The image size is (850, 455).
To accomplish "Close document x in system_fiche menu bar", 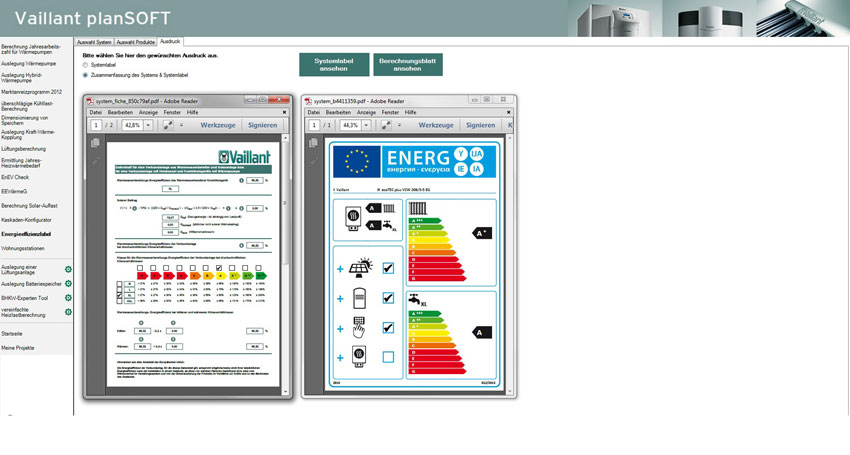I will click(284, 112).
